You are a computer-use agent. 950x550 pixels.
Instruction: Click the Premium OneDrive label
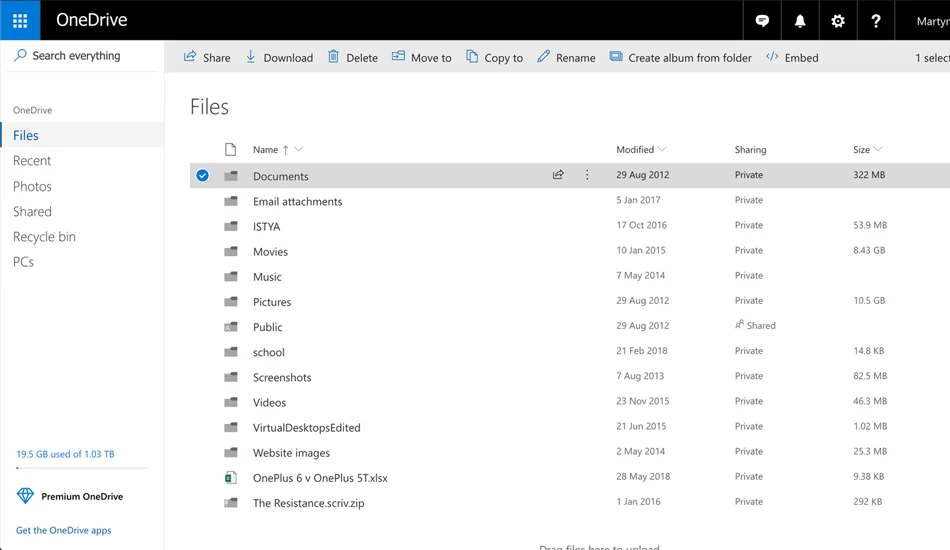pyautogui.click(x=82, y=496)
